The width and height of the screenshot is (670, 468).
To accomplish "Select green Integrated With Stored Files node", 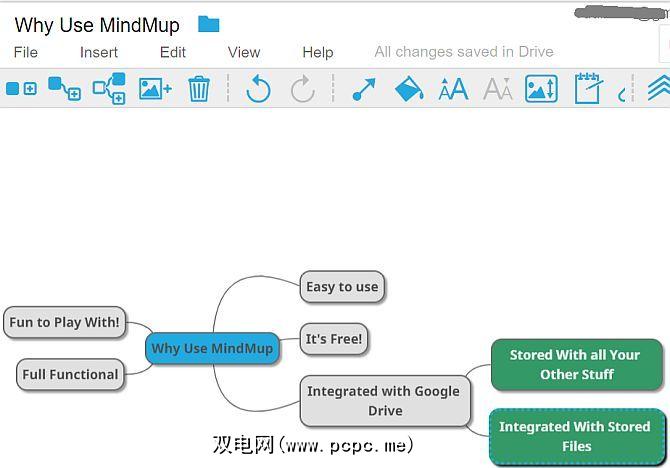I will pos(577,436).
